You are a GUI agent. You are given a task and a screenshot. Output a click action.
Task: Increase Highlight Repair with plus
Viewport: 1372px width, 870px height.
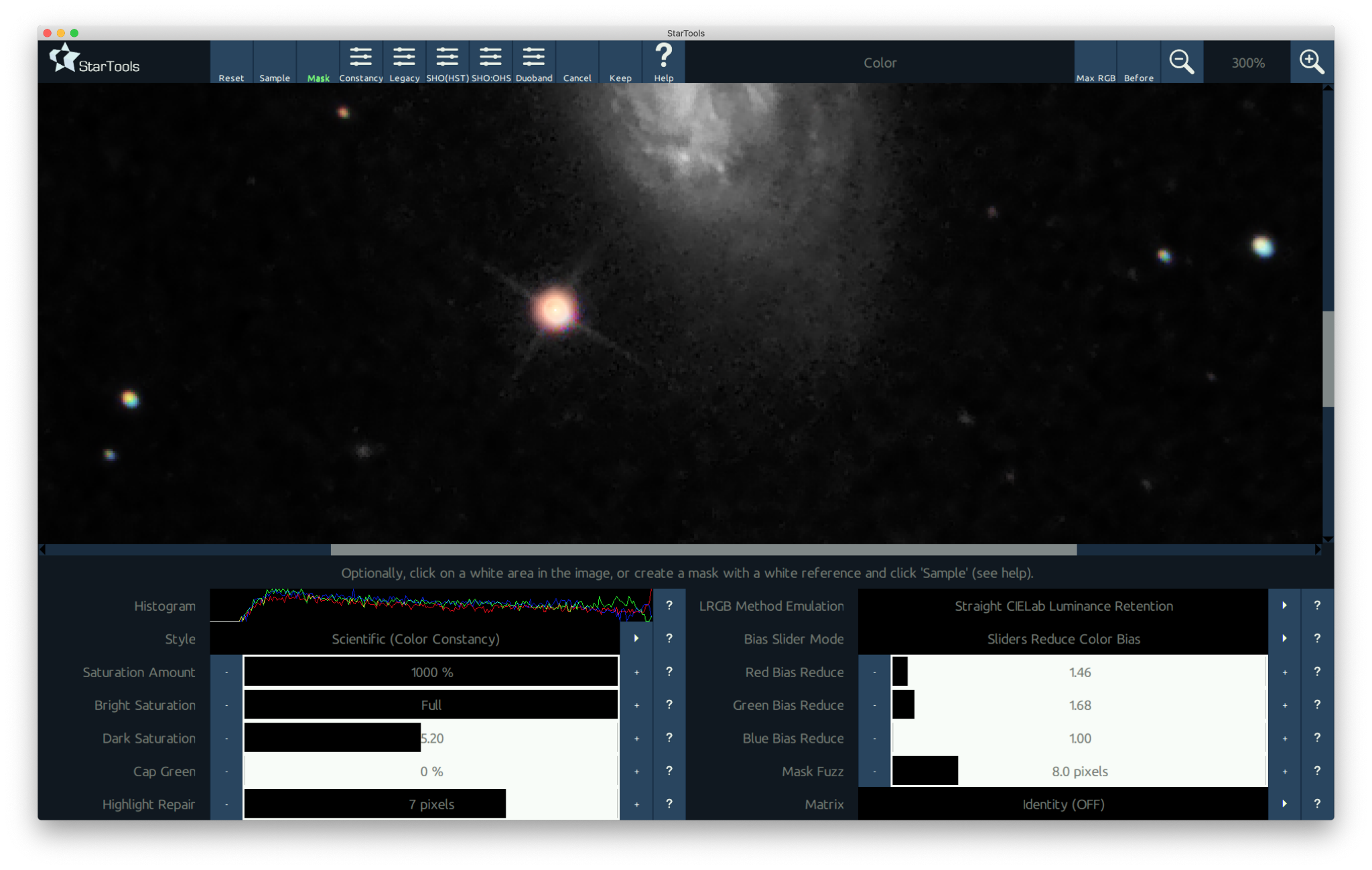click(x=636, y=804)
